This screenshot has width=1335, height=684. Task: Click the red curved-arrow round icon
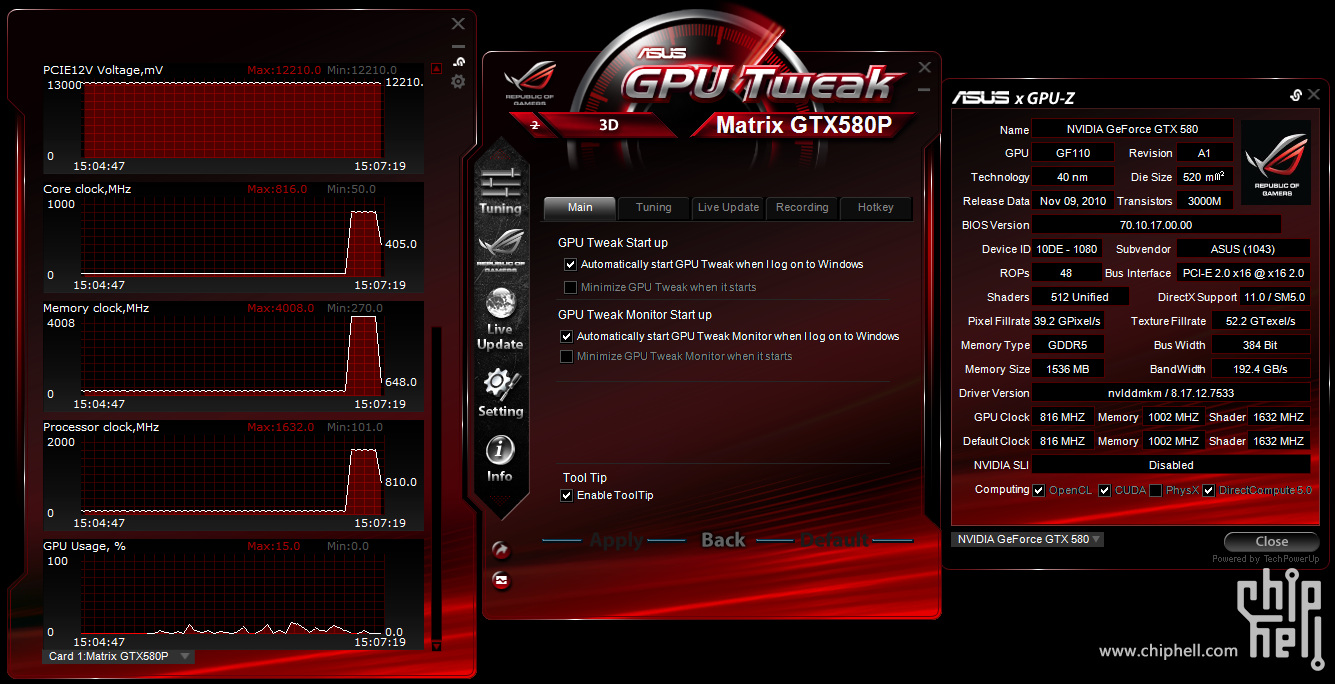pos(501,550)
